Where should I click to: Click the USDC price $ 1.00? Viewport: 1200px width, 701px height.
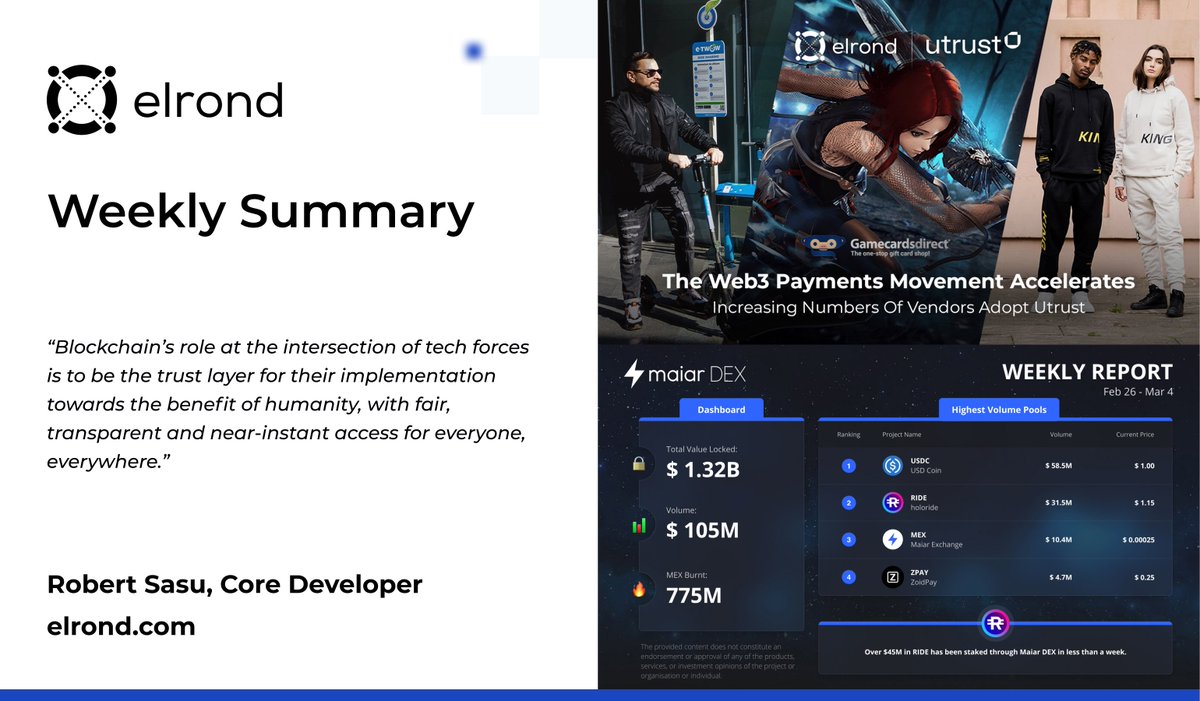point(1144,465)
